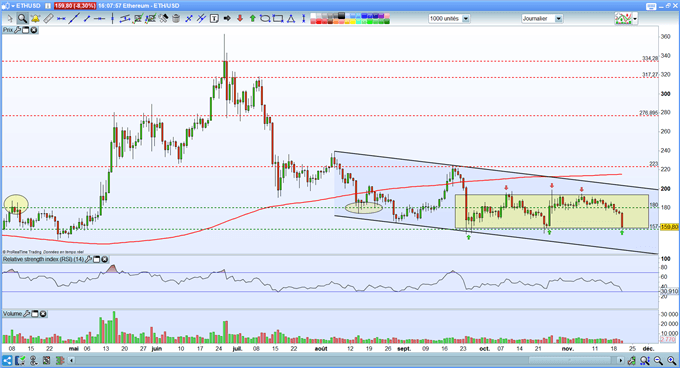Click the horizontal scrollbar thumb

pyautogui.click(x=569, y=360)
